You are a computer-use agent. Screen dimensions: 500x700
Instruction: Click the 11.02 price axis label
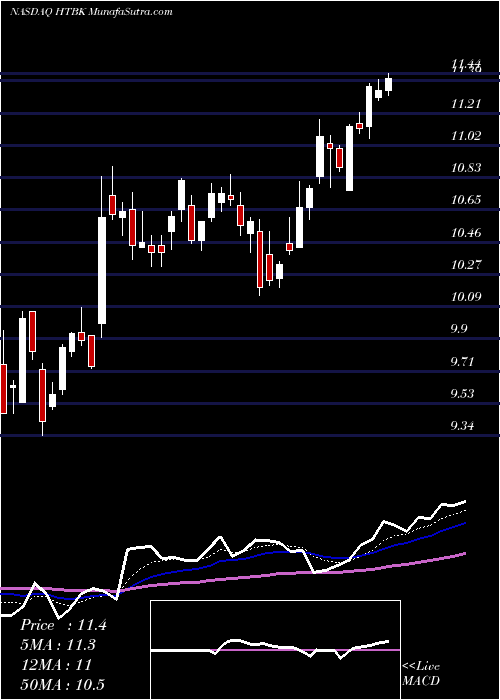[466, 136]
